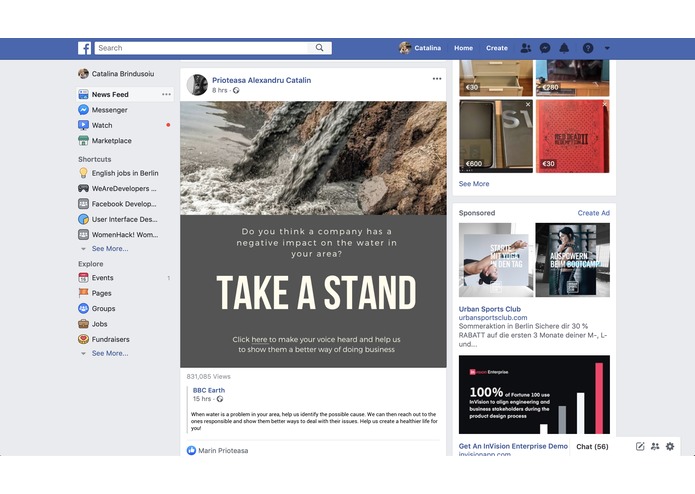Open the Chat (56) bar
The image size is (695, 494).
point(592,446)
